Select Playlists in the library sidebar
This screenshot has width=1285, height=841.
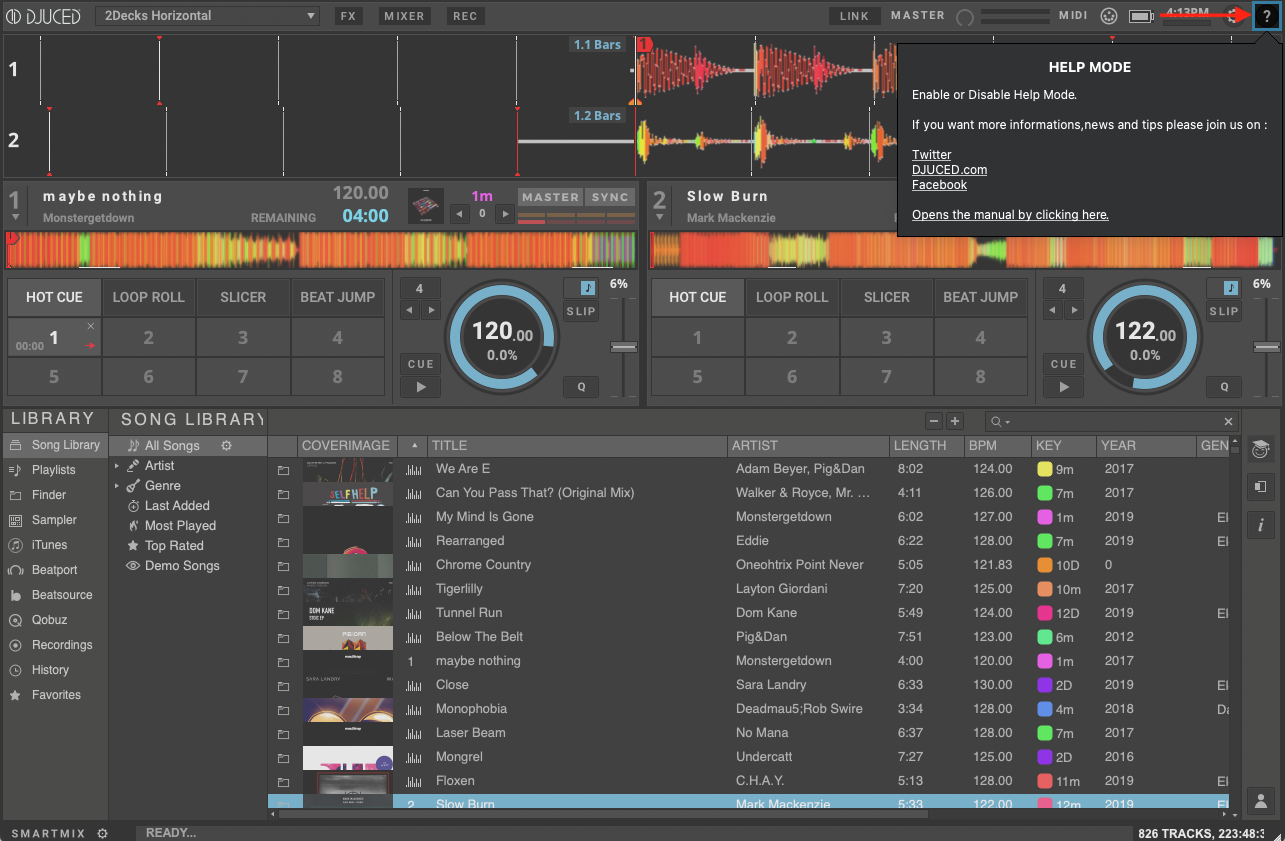[53, 470]
